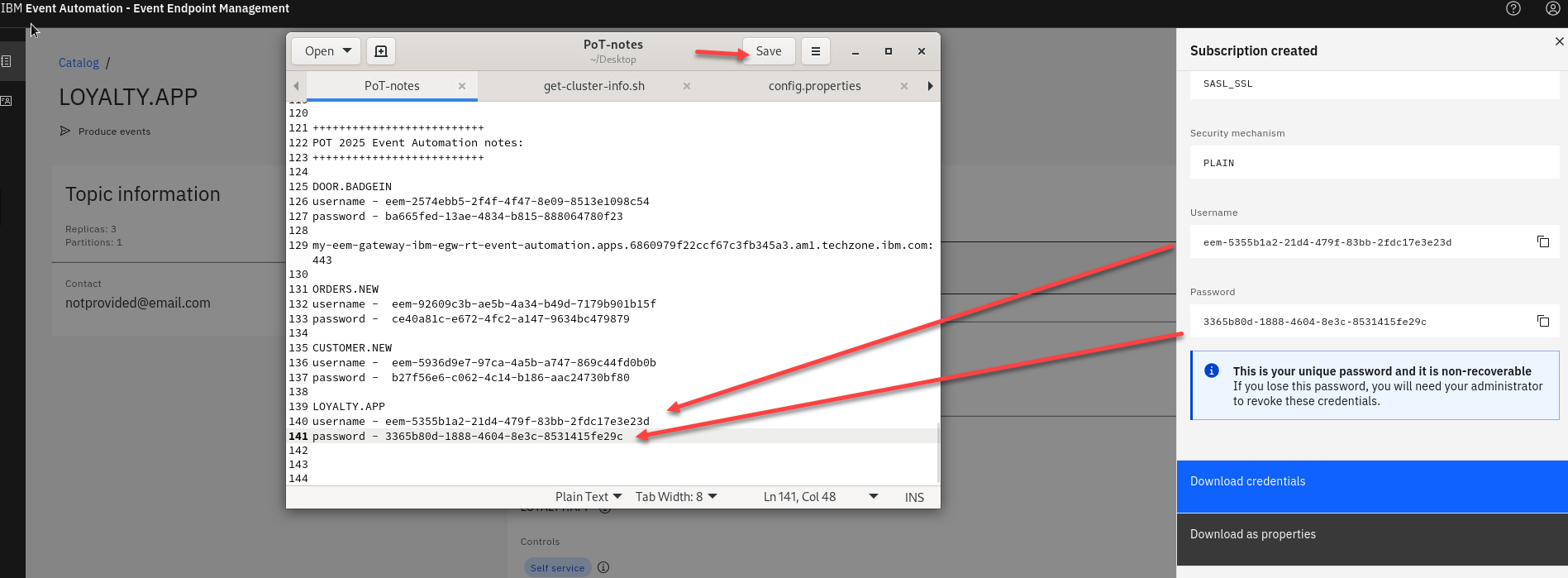The height and width of the screenshot is (578, 1568).
Task: Copy the password with its copy icon
Action: coord(1542,321)
